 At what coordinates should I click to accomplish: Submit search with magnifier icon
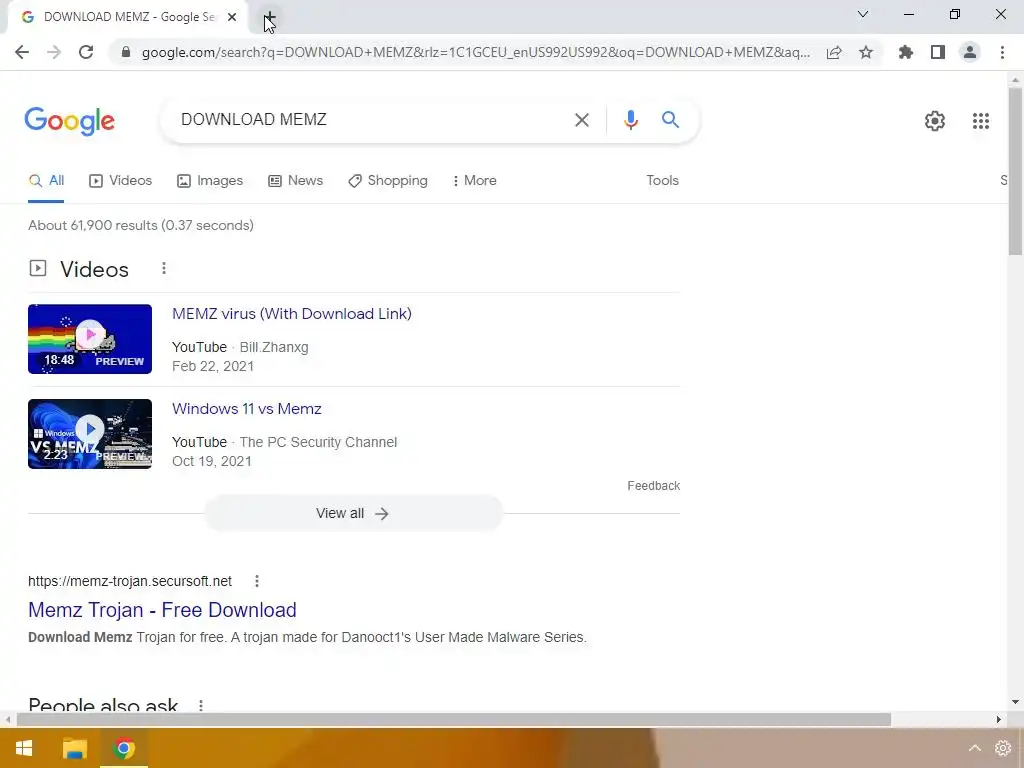click(670, 120)
